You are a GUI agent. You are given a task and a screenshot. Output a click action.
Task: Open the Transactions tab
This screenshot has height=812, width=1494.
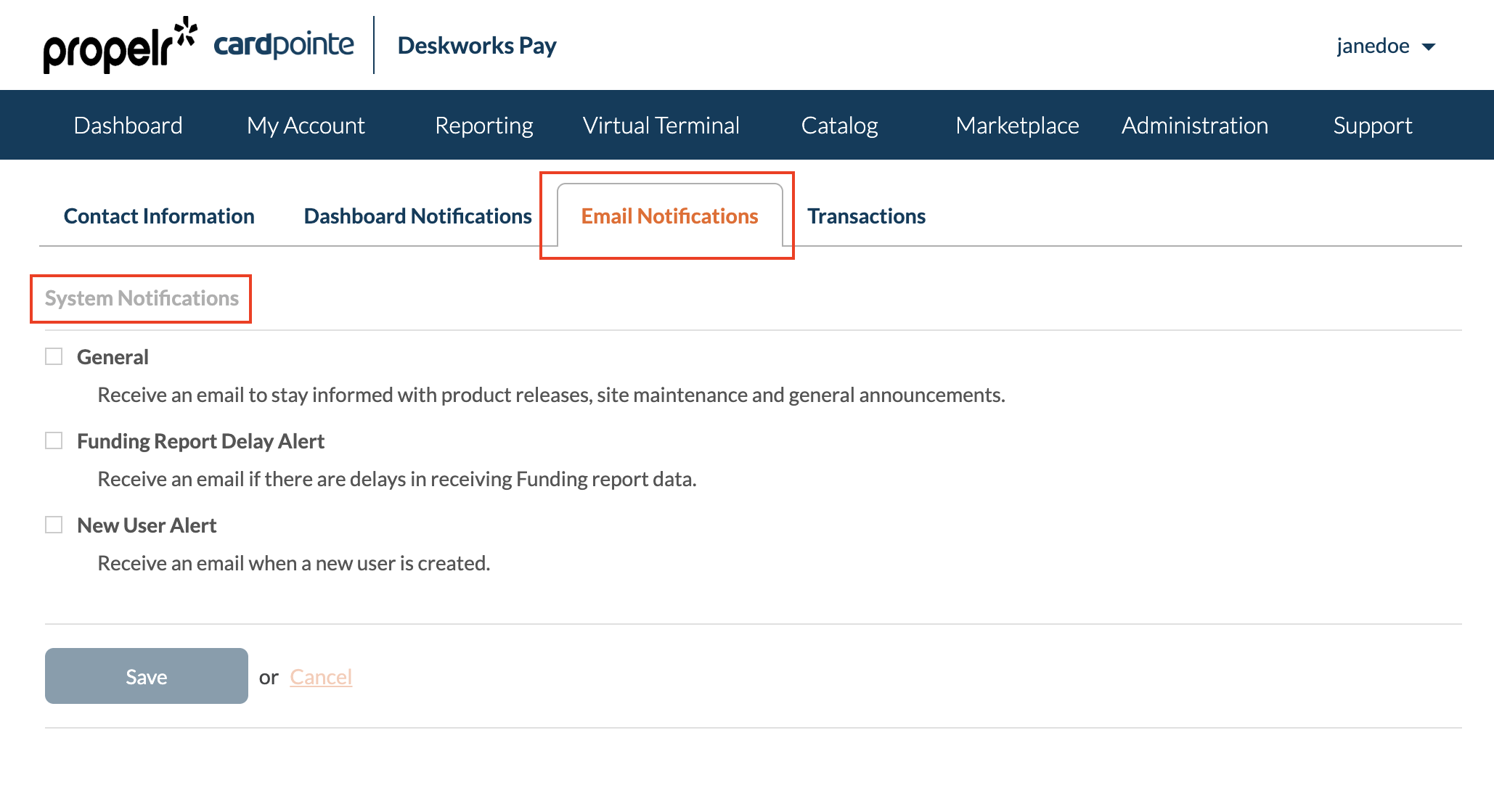click(866, 216)
